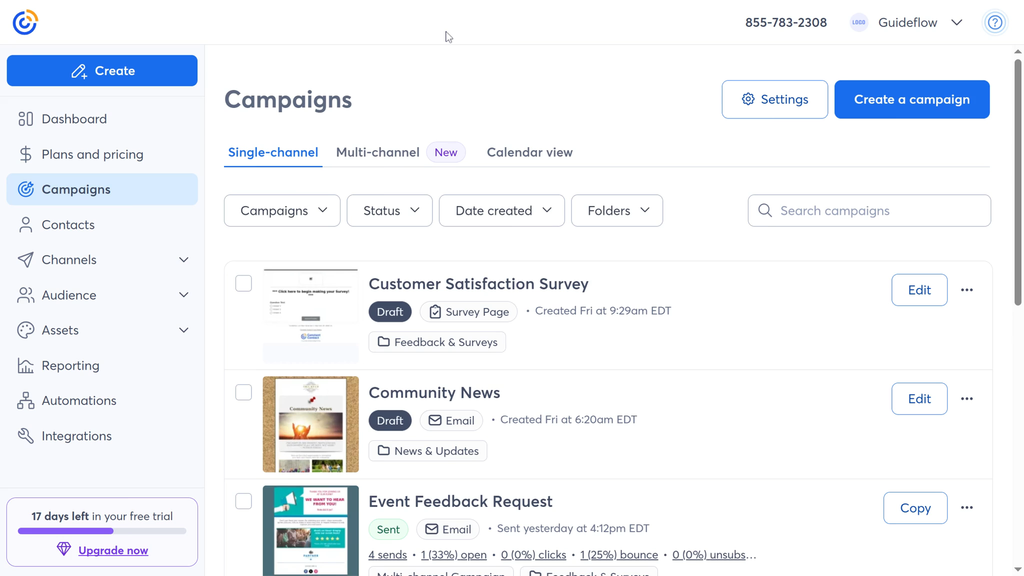Open Integrations plug icon
Viewport: 1024px width, 576px height.
point(26,436)
